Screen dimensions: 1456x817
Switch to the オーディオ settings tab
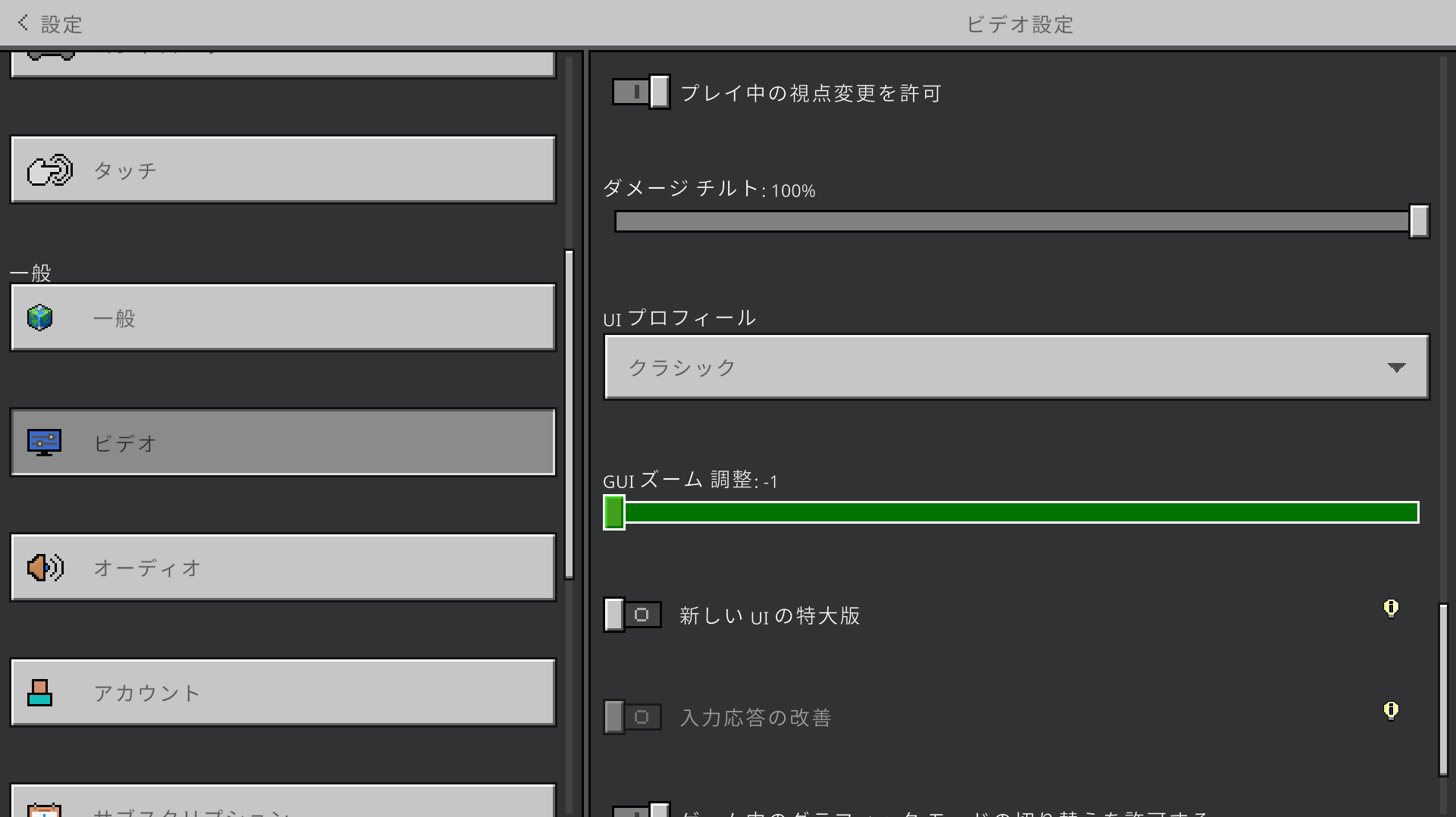283,568
